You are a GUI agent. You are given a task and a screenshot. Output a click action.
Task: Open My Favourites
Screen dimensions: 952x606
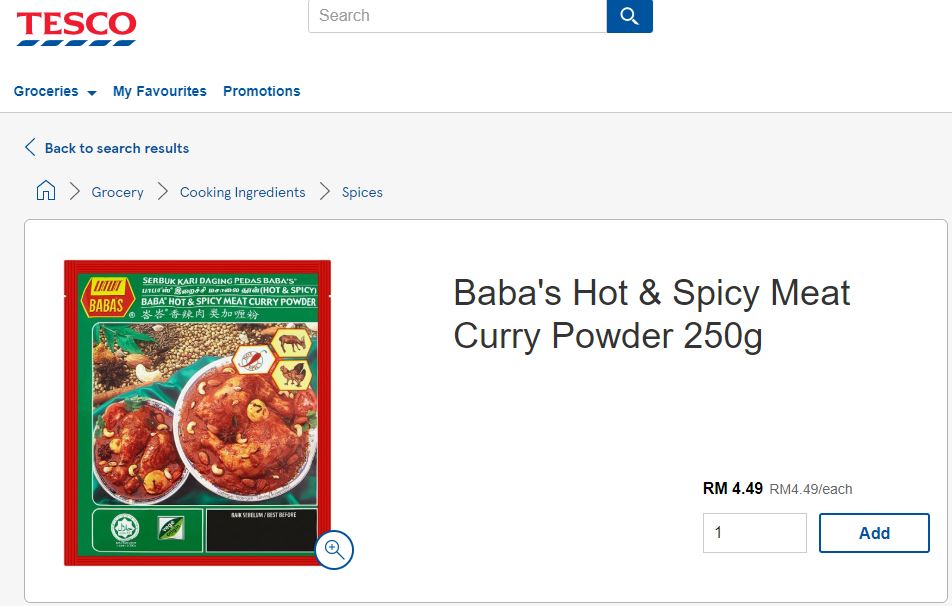click(160, 91)
